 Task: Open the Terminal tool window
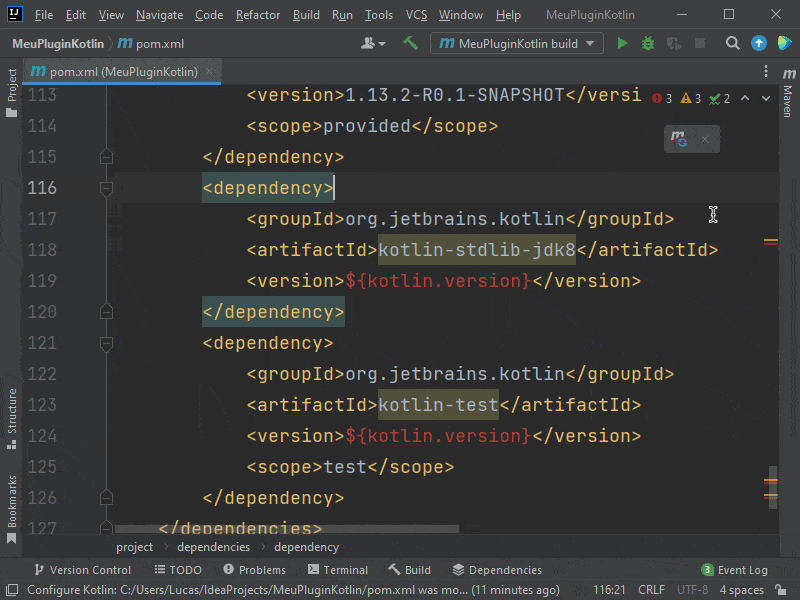[338, 570]
